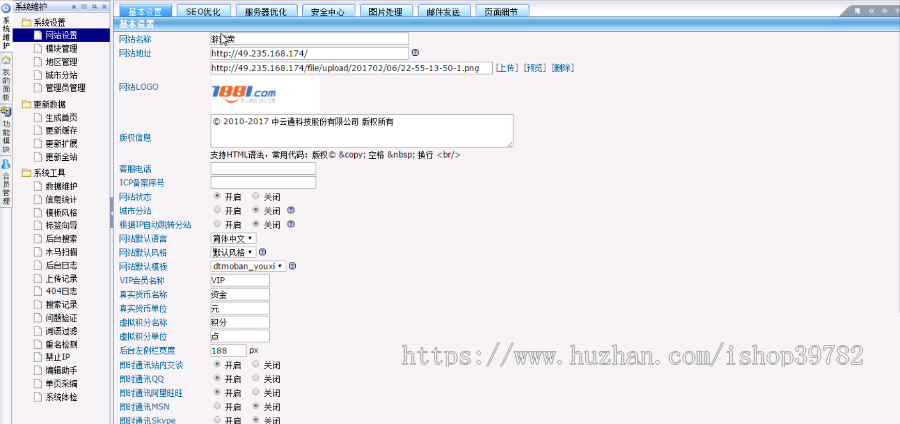Click window icon in 系统维护 panel header
This screenshot has width=900, height=424.
click(84, 7)
